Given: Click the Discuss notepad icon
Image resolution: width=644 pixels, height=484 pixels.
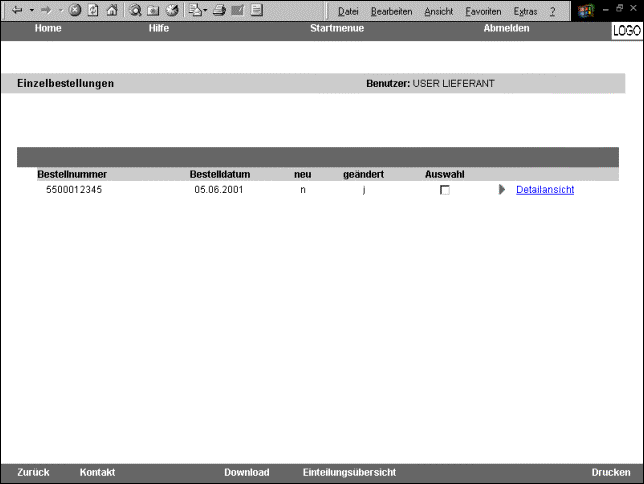Looking at the screenshot, I should (257, 10).
